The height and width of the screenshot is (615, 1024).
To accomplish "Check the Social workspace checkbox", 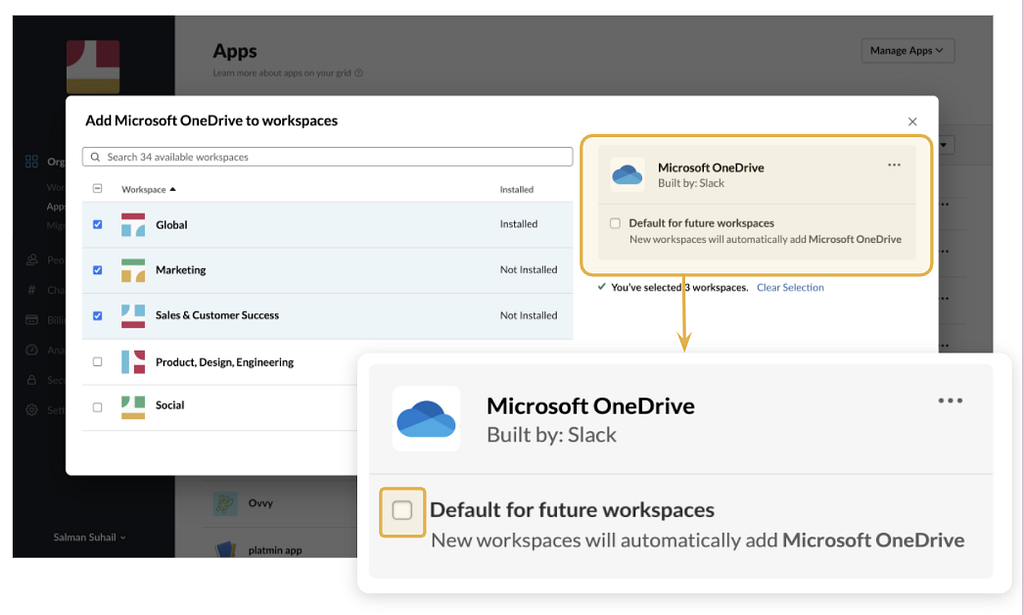I will [97, 407].
